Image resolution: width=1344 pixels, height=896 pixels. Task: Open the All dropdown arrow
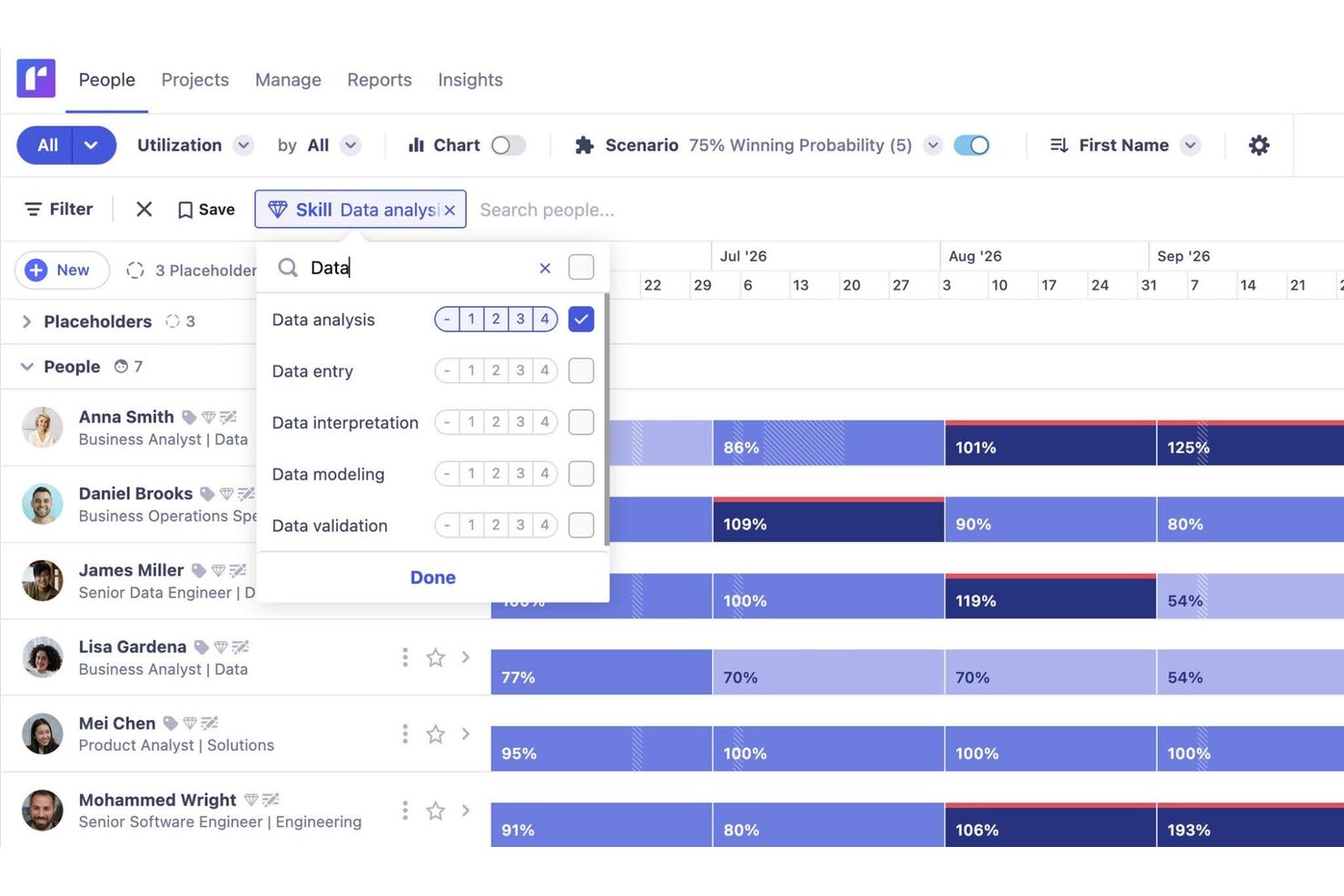pyautogui.click(x=91, y=145)
